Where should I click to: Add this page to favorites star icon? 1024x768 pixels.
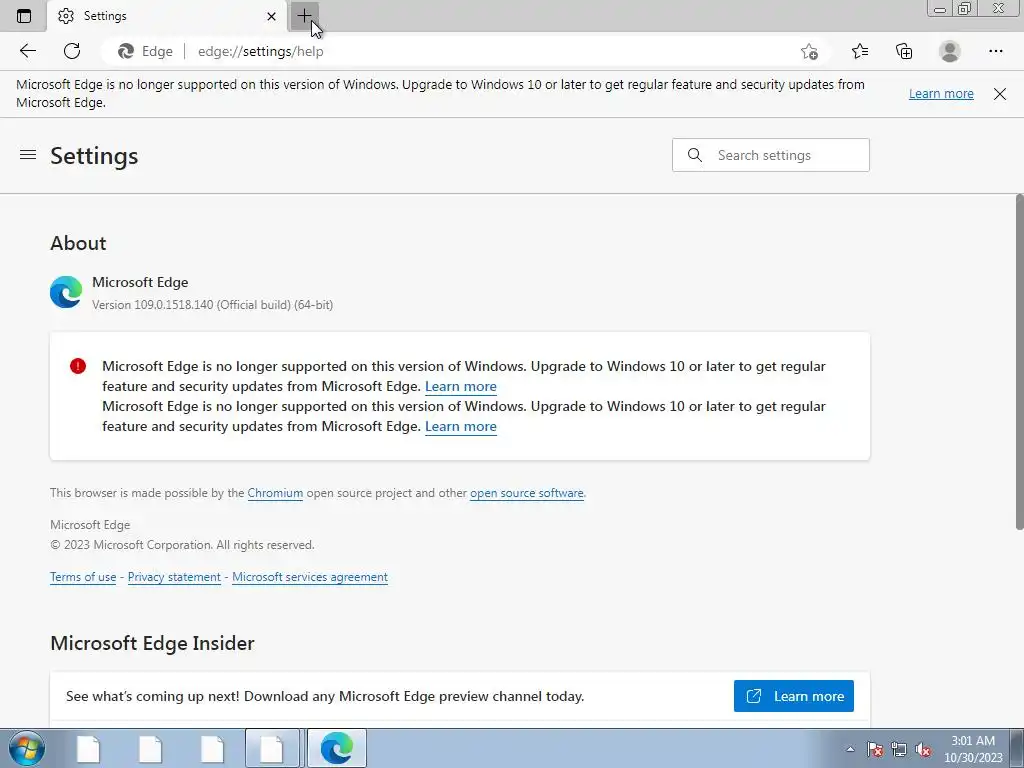point(809,52)
